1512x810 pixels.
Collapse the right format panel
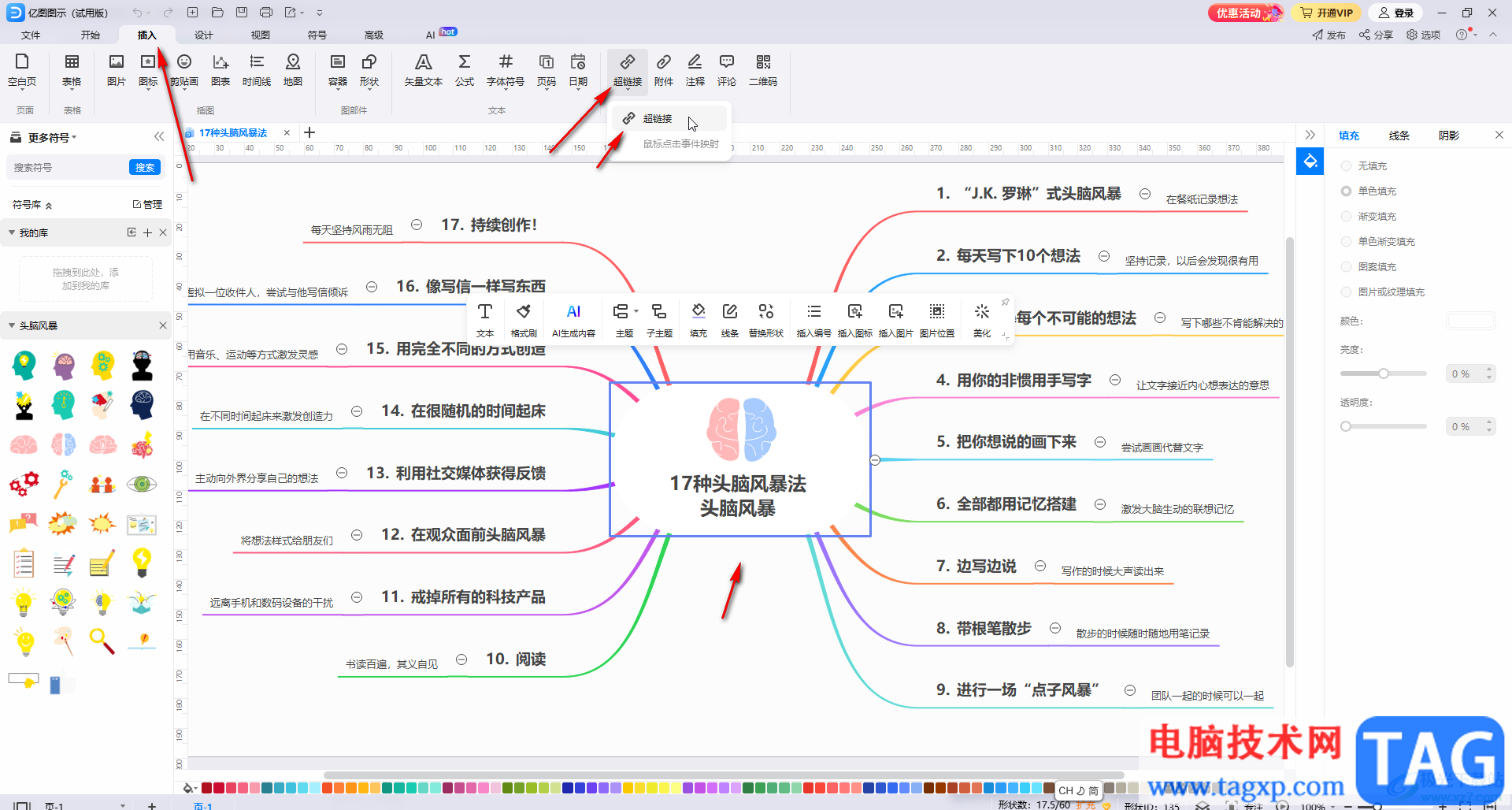click(1310, 136)
